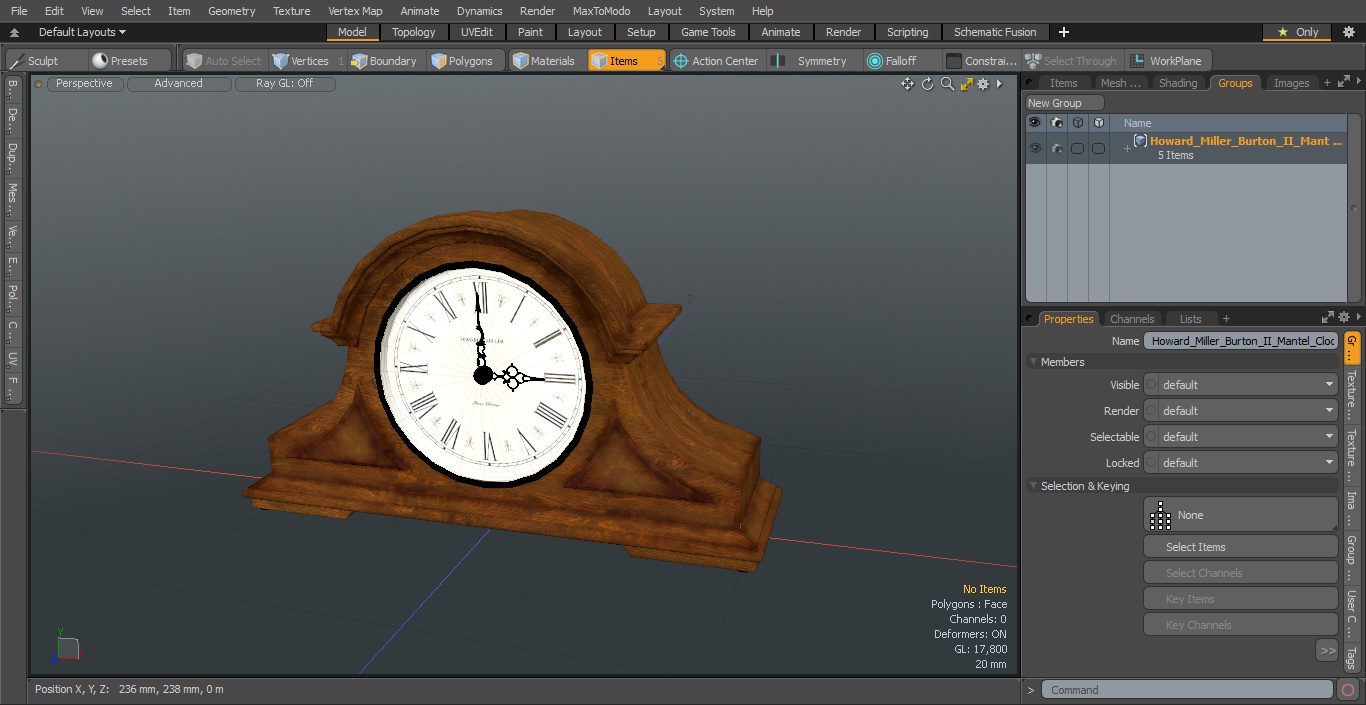Select the Sculpt tool button
The image size is (1366, 705).
pyautogui.click(x=34, y=61)
